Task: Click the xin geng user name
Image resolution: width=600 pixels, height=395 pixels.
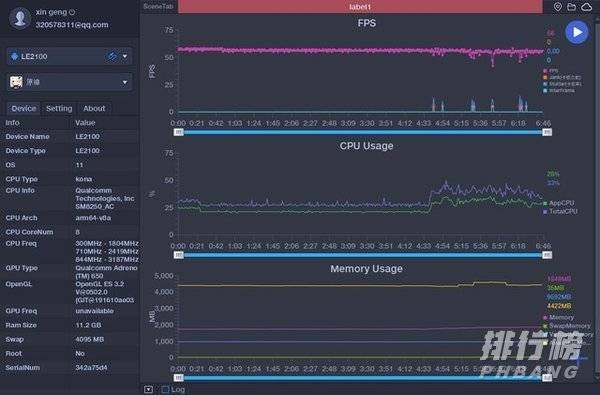Action: click(x=51, y=12)
